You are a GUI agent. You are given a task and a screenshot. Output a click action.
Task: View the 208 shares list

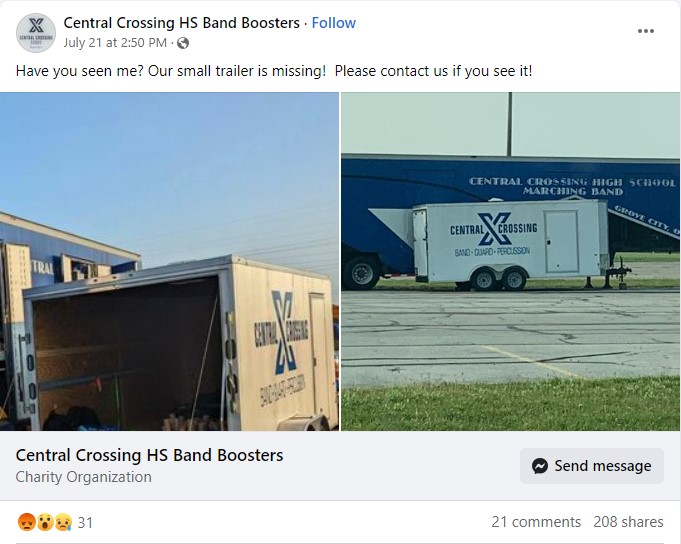coord(628,521)
